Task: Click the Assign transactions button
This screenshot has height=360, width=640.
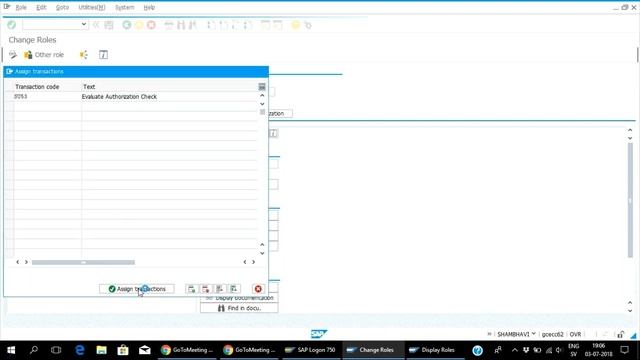Action: (137, 289)
